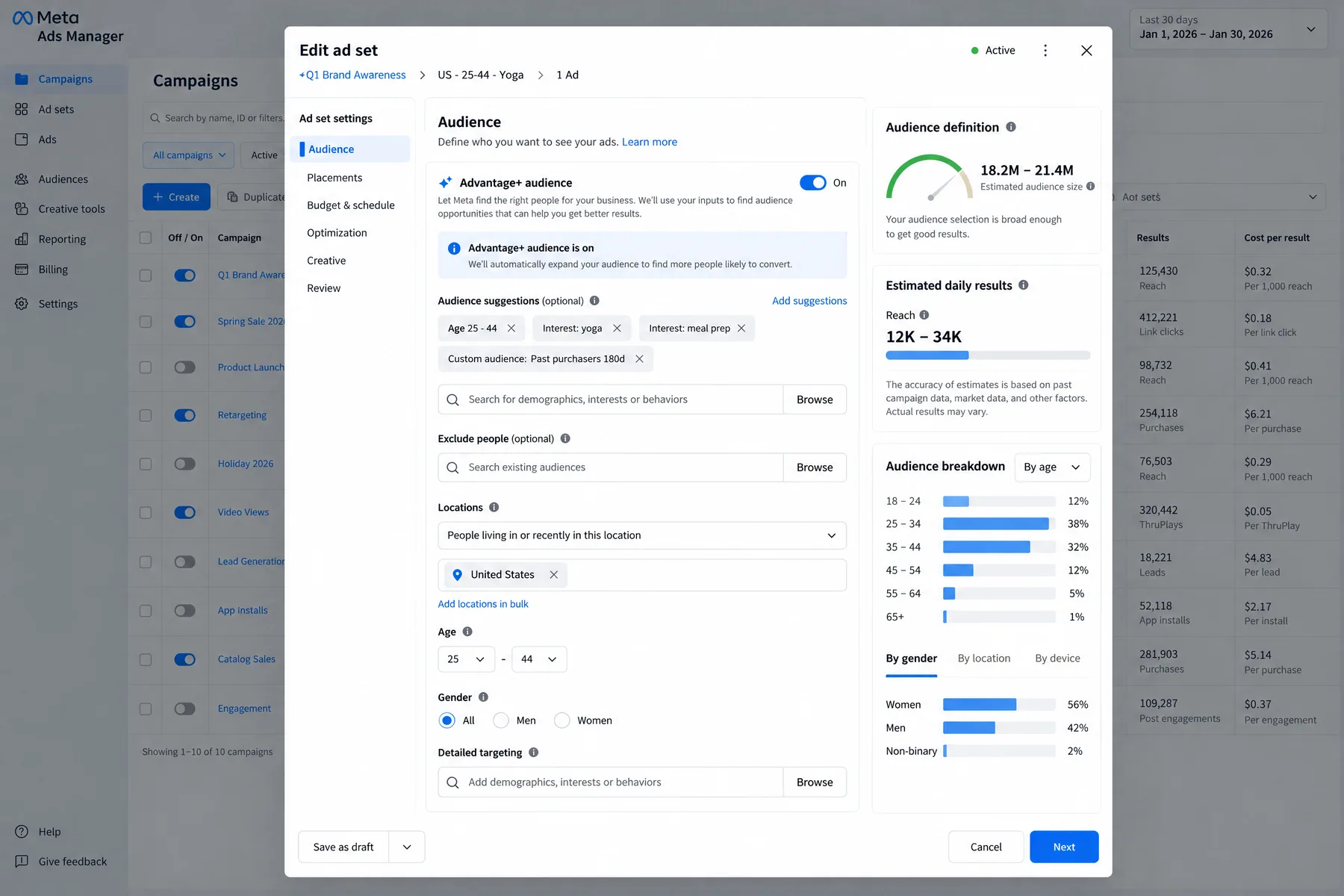Click the Search existing audiences field
Viewport: 1344px width, 896px height.
click(x=611, y=467)
